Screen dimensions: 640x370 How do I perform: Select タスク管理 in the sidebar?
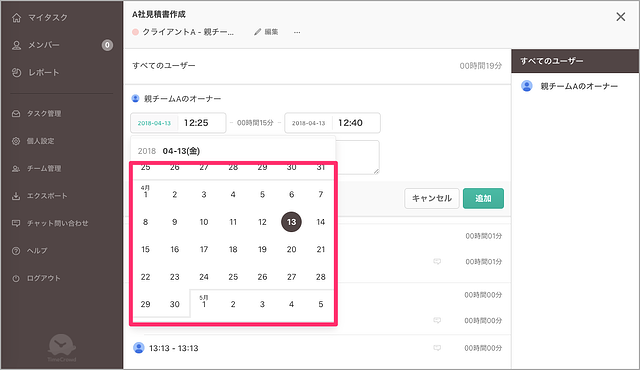pyautogui.click(x=44, y=113)
